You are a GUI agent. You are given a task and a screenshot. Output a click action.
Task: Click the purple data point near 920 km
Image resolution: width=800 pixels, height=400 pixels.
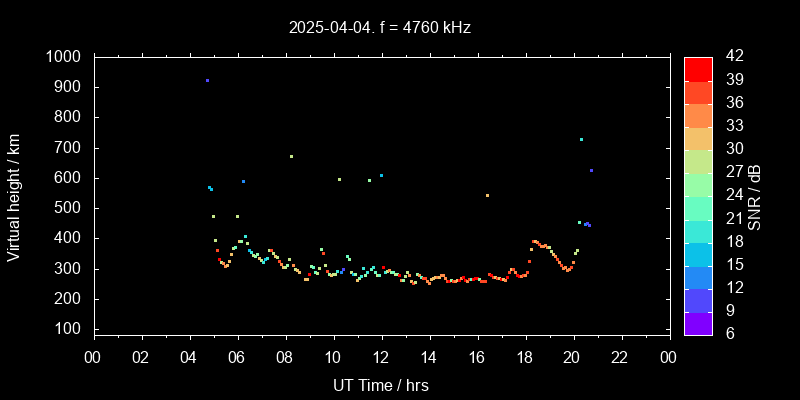pos(207,80)
